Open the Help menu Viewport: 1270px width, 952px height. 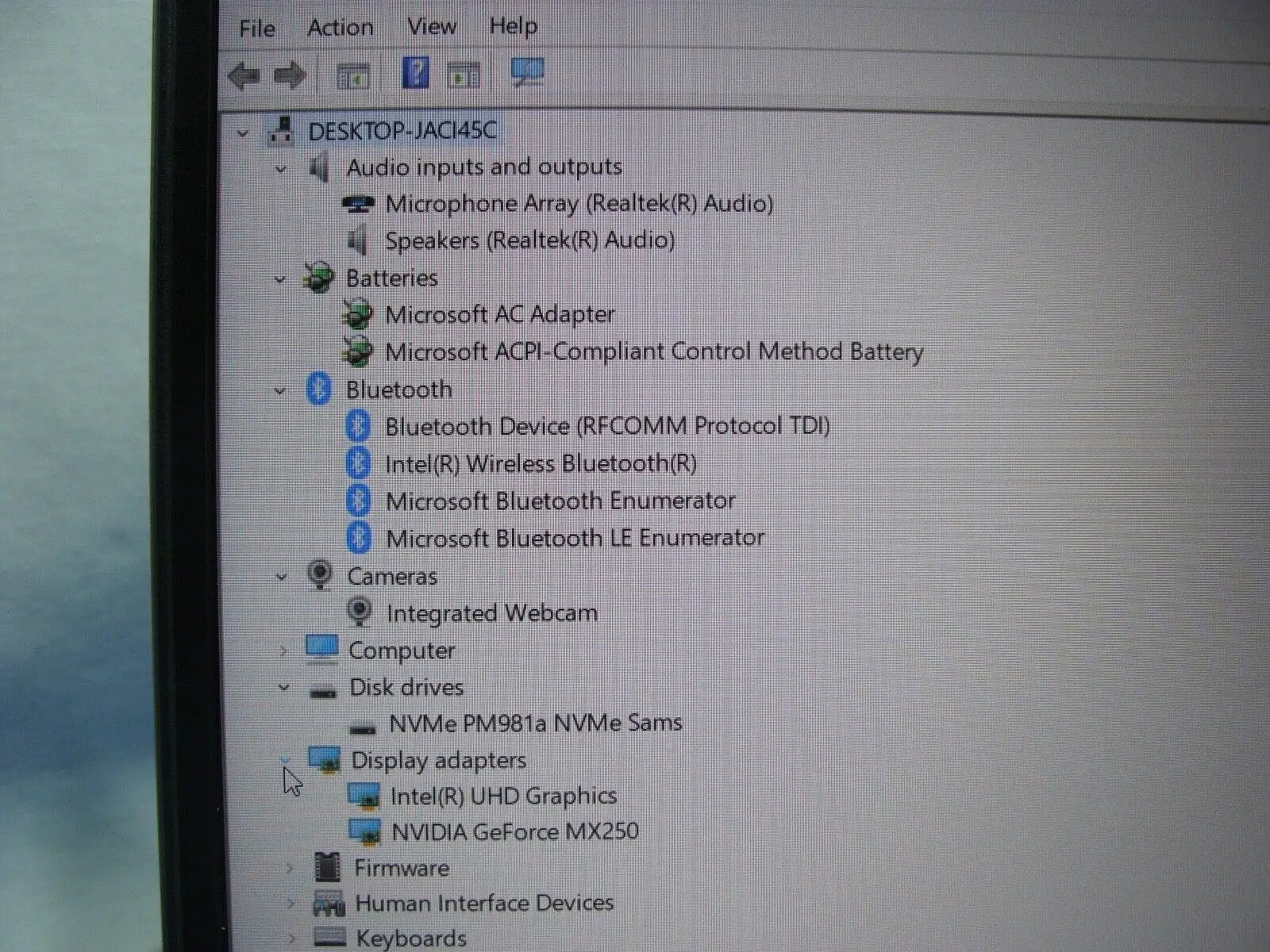coord(513,26)
